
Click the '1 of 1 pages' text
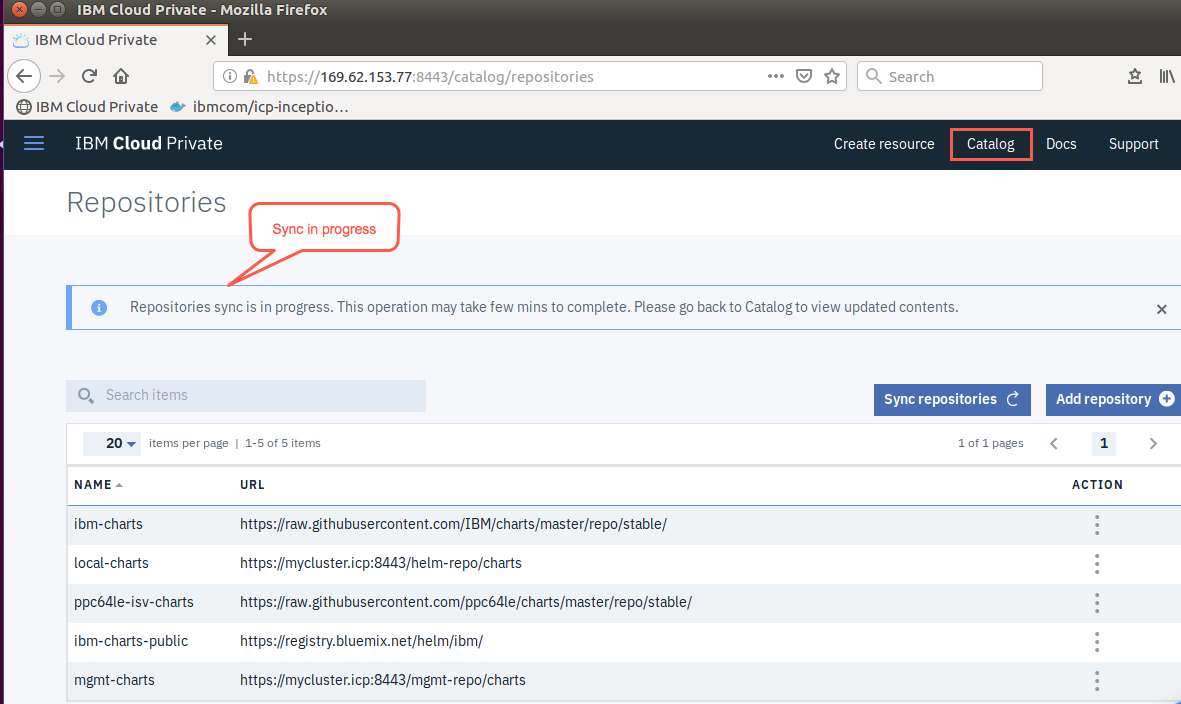(990, 443)
